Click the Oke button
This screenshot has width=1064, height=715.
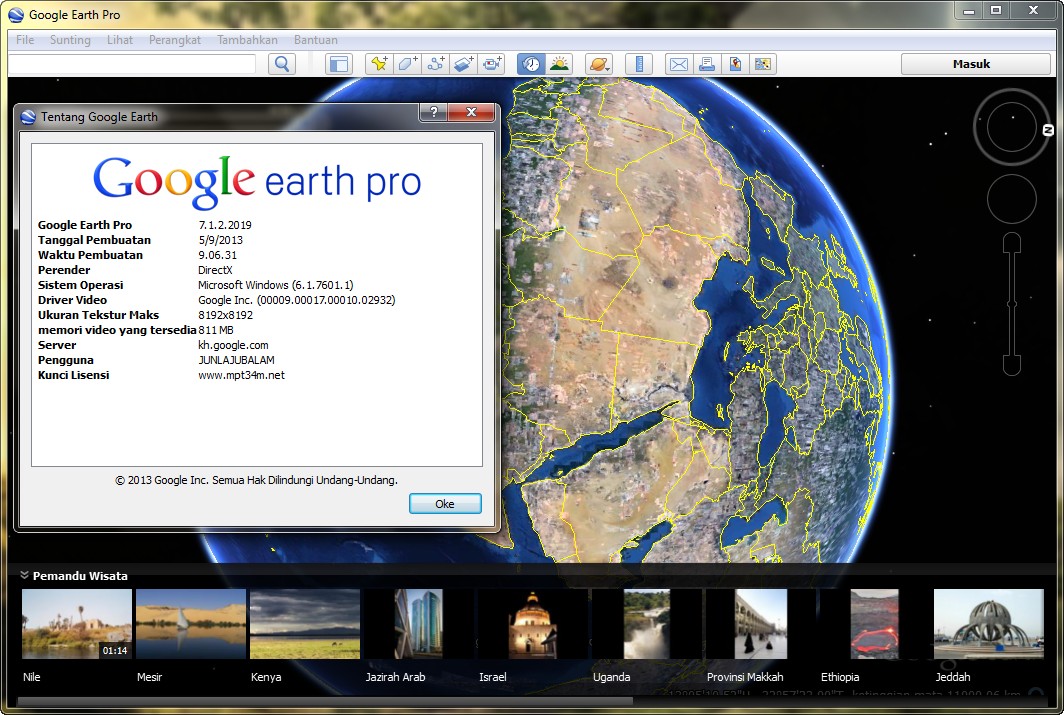(445, 503)
